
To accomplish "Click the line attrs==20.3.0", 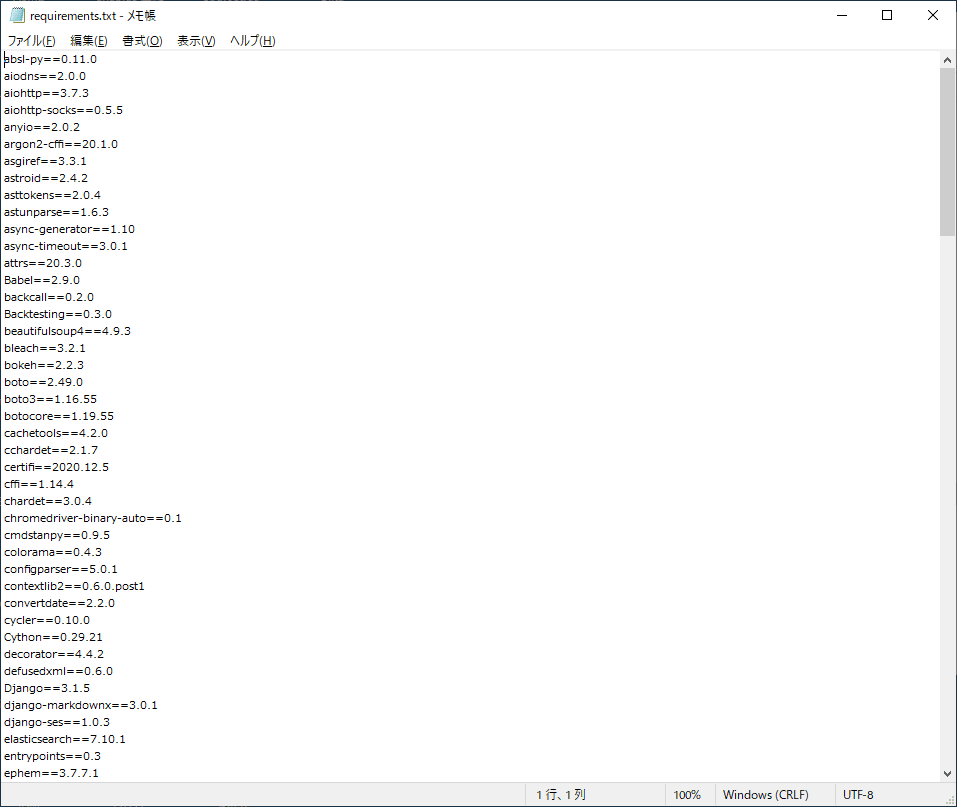I will [43, 263].
